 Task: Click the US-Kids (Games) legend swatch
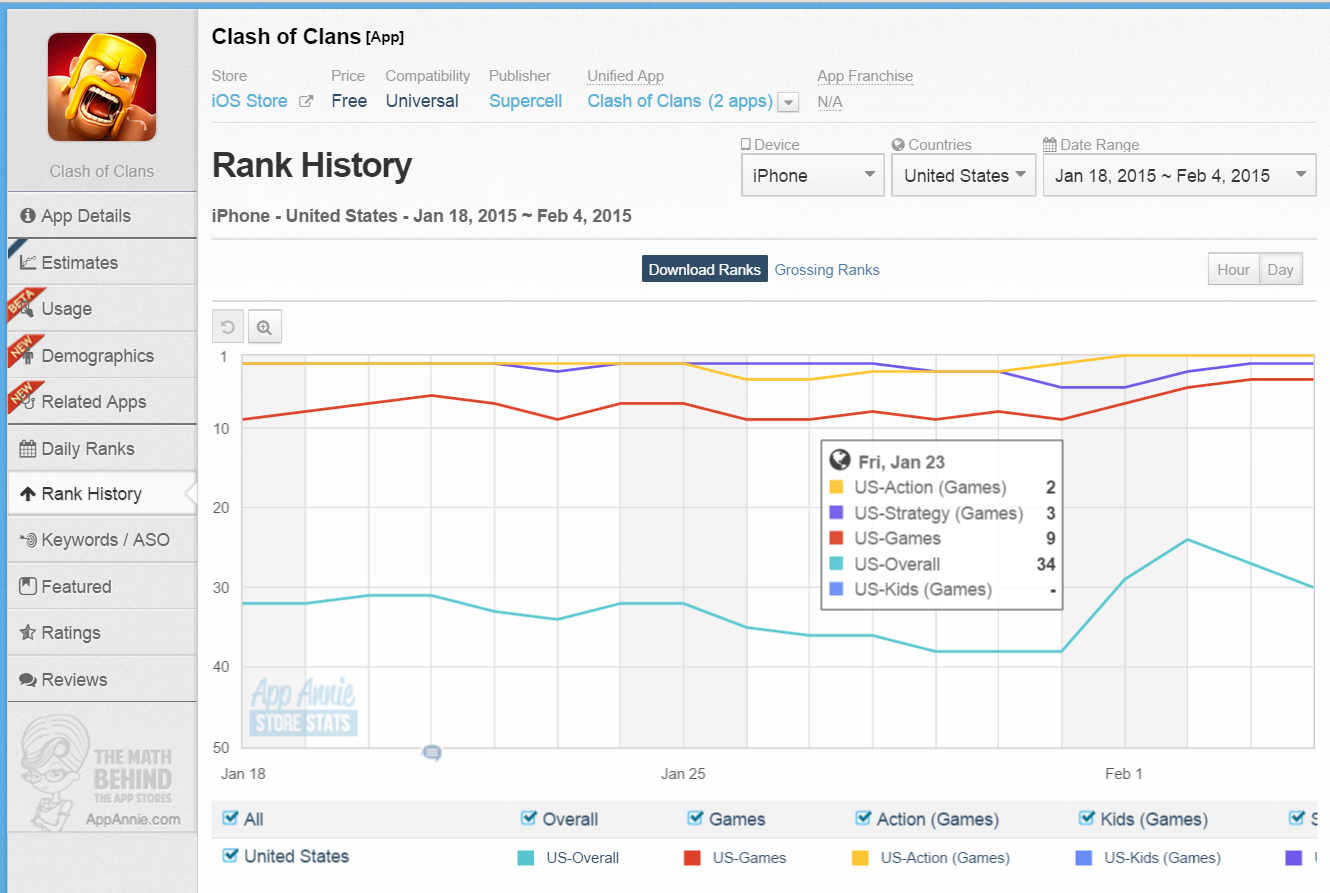1083,857
